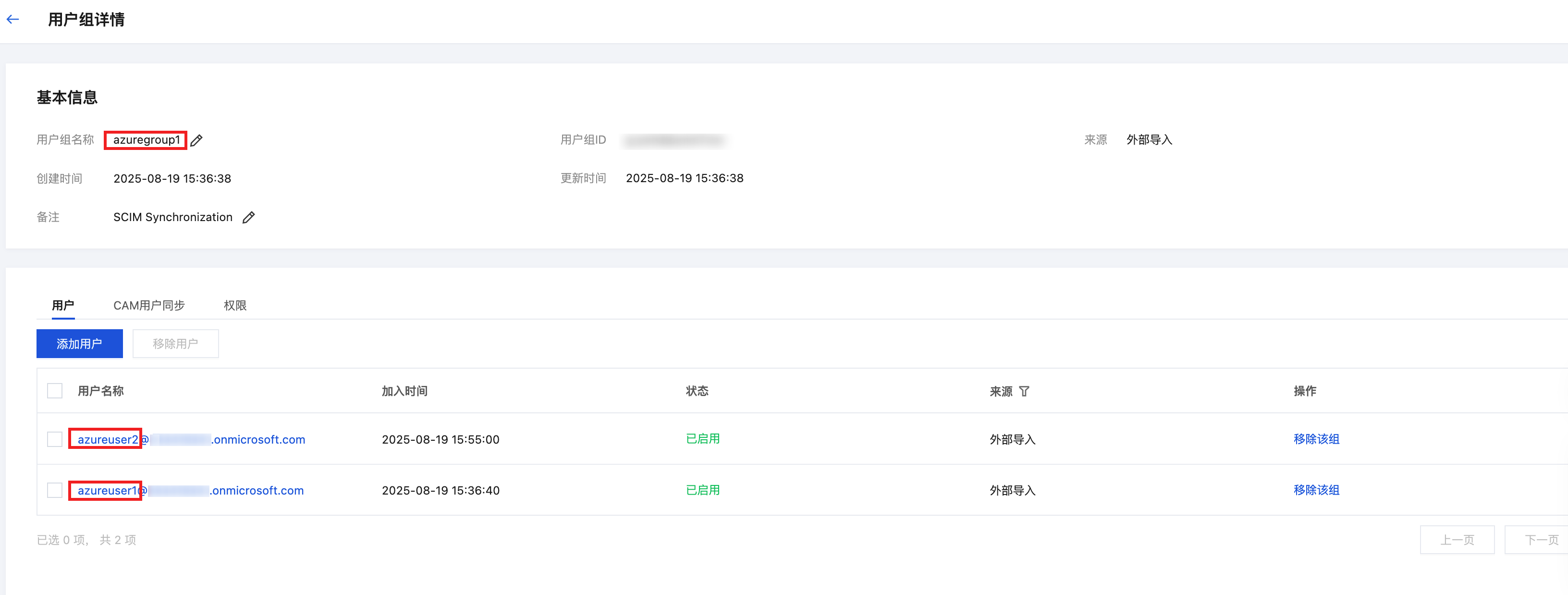Check the azureuser1 row checkbox
This screenshot has height=595, width=1568.
pyautogui.click(x=55, y=490)
